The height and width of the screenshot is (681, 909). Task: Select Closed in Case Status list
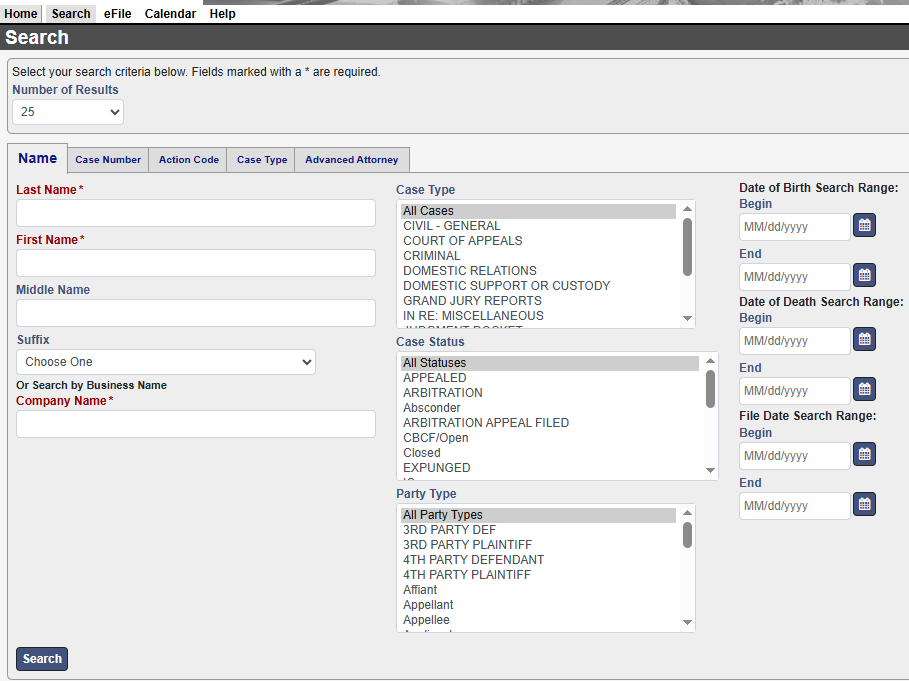421,453
